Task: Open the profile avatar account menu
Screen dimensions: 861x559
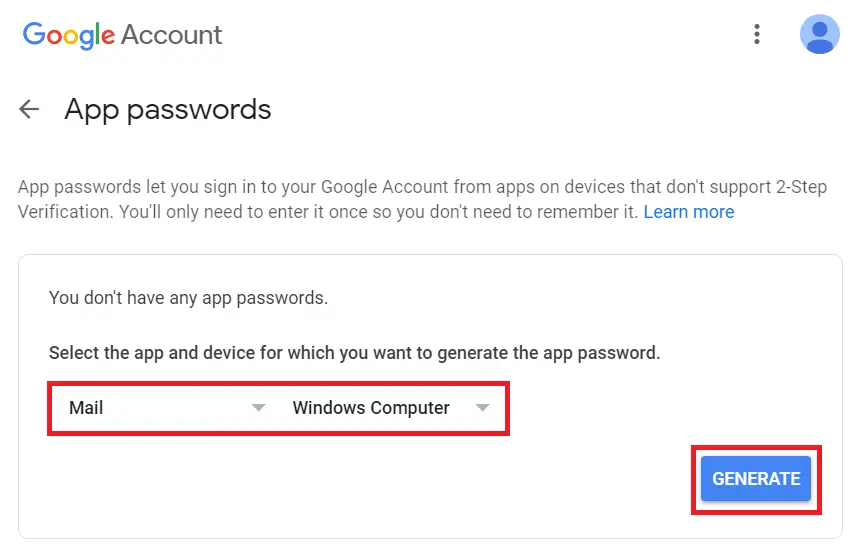Action: coord(819,34)
